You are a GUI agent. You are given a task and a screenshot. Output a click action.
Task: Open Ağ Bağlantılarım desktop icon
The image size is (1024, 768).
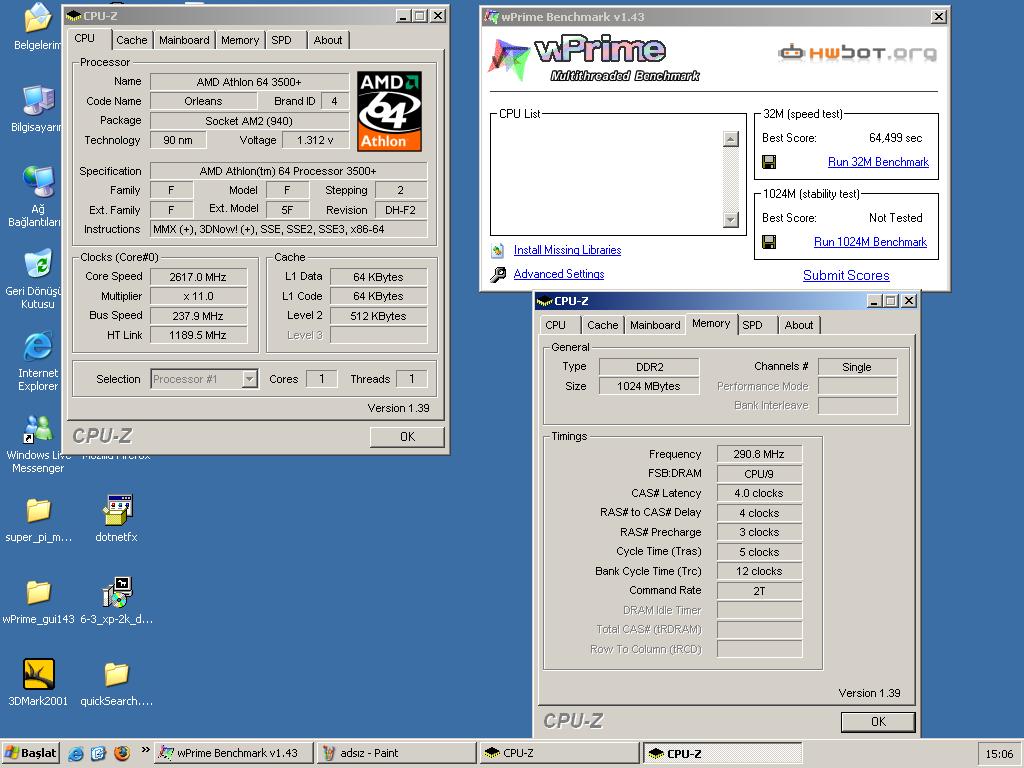click(x=38, y=182)
